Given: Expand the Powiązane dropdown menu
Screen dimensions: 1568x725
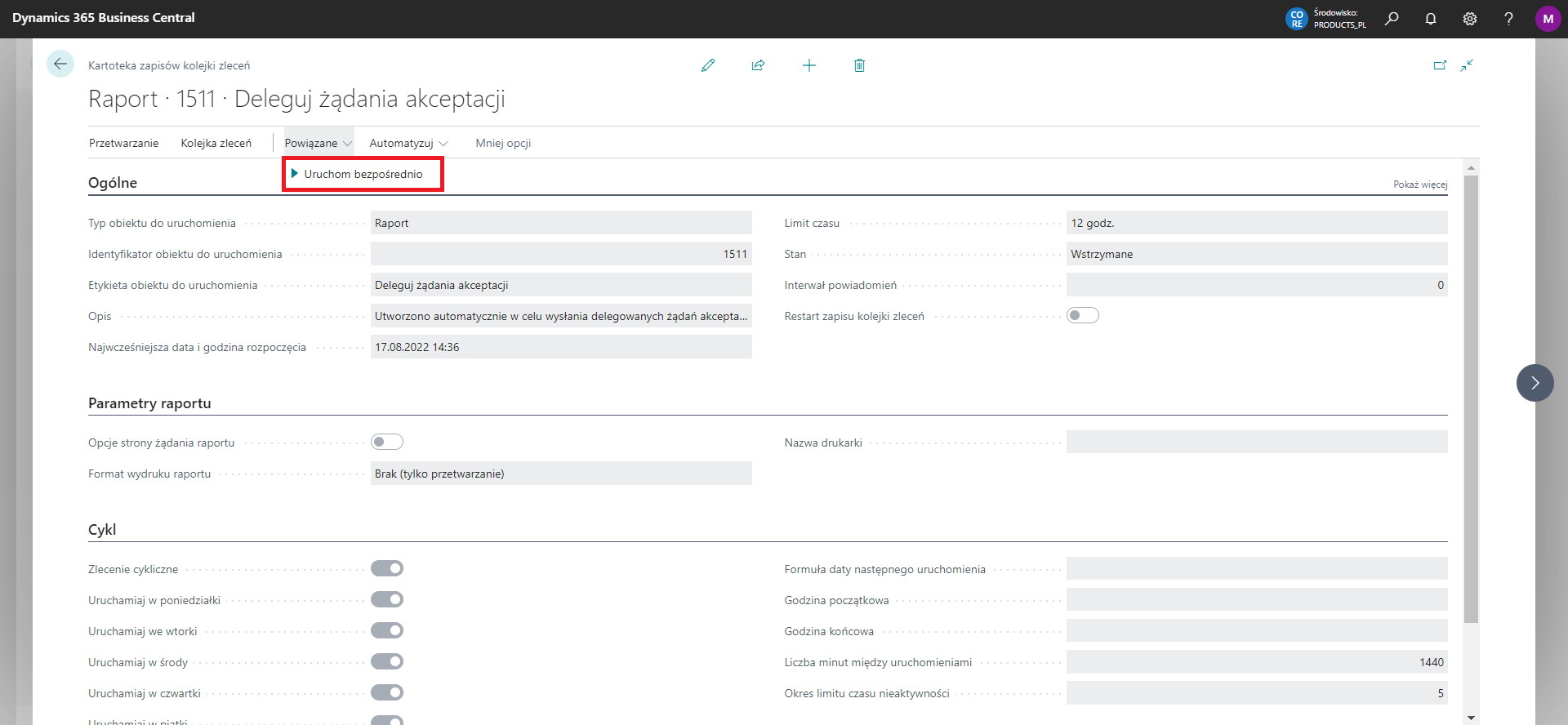Looking at the screenshot, I should point(318,143).
